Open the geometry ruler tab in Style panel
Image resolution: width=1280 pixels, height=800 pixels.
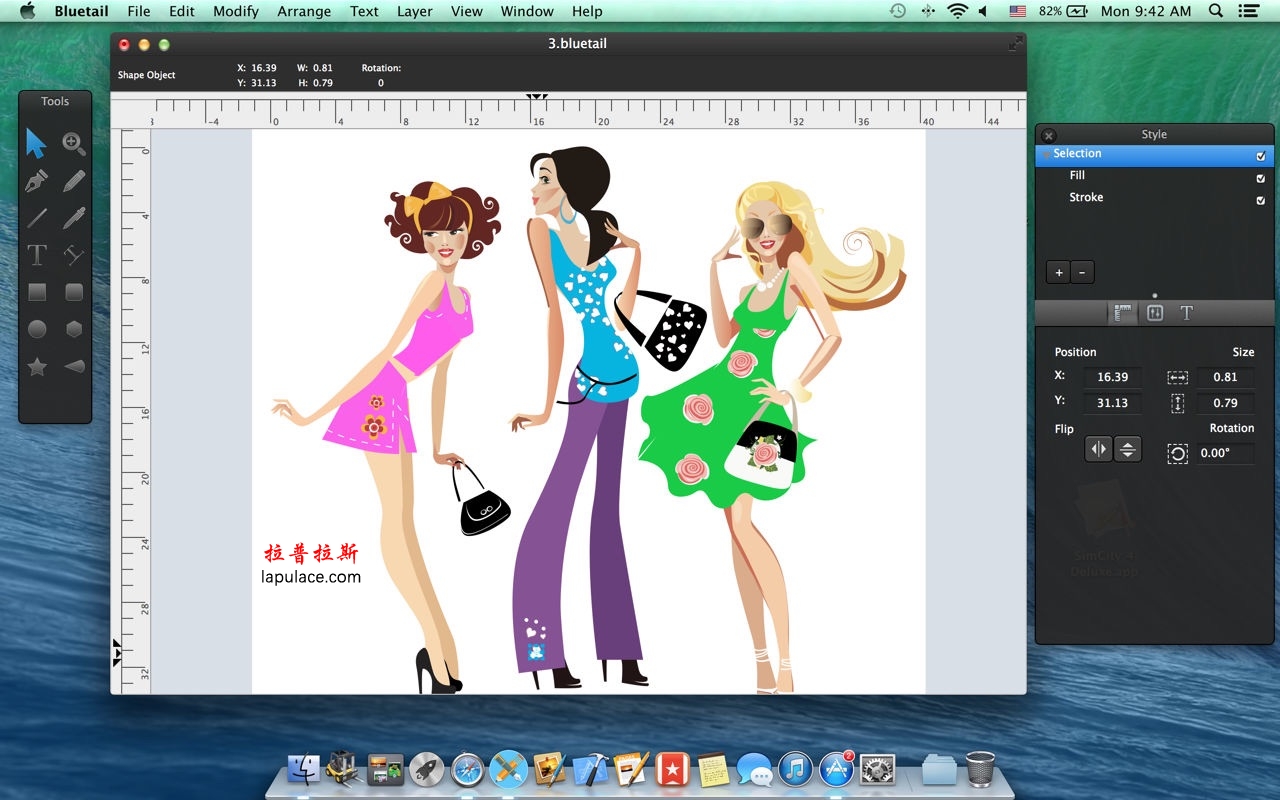tap(1123, 313)
